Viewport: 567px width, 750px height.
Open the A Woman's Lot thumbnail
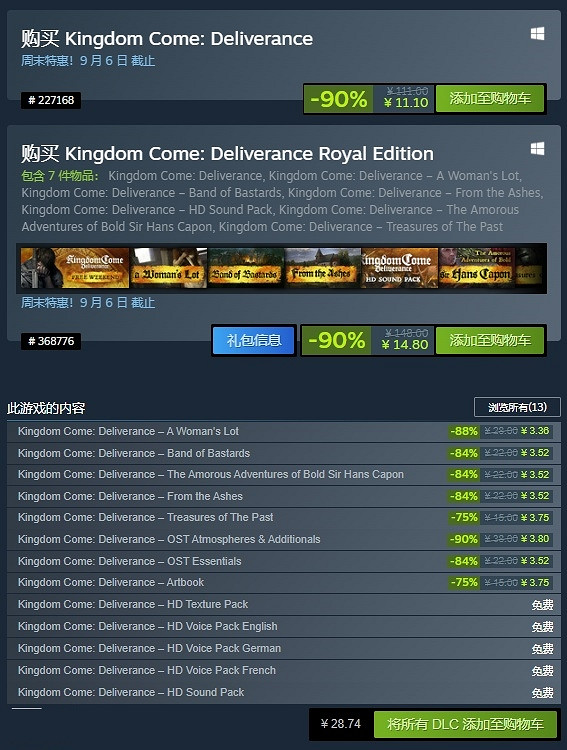(x=168, y=268)
